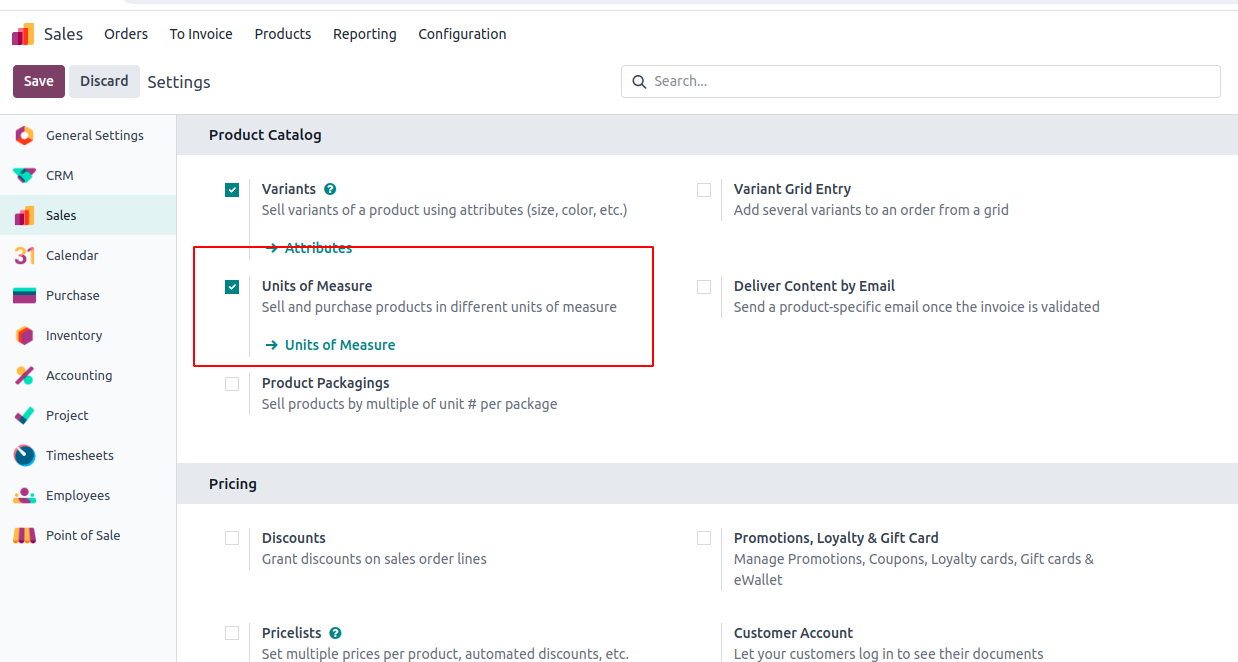Image resolution: width=1238 pixels, height=662 pixels.
Task: Enable the Product Packagings checkbox
Action: click(232, 384)
